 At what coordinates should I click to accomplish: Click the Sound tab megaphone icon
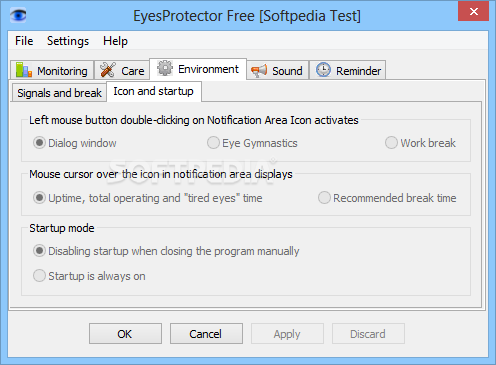(259, 70)
